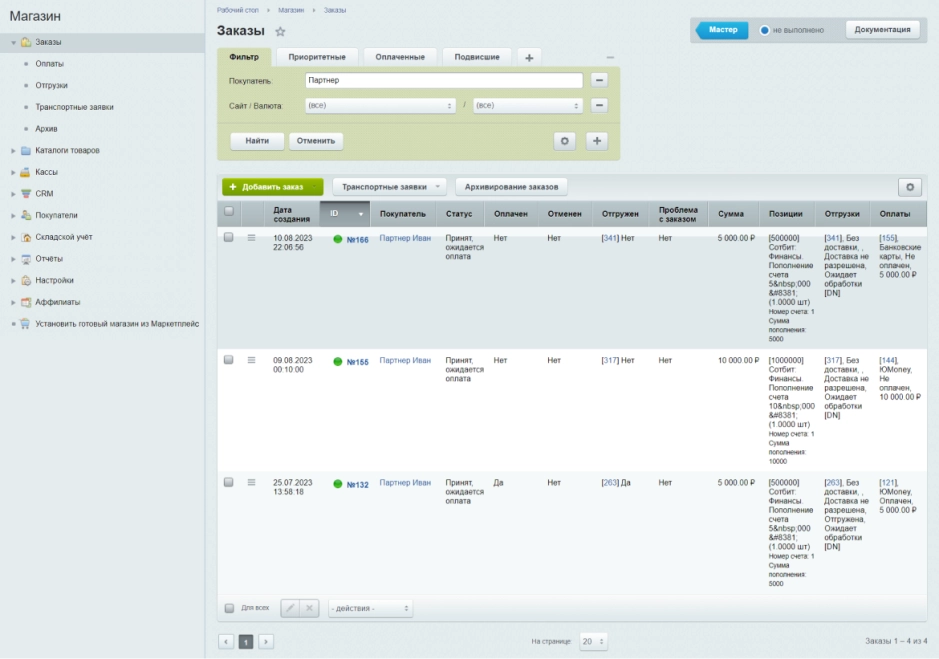This screenshot has height=659, width=939.
Task: Open Отгрузки in the sidebar menu
Action: coord(52,86)
